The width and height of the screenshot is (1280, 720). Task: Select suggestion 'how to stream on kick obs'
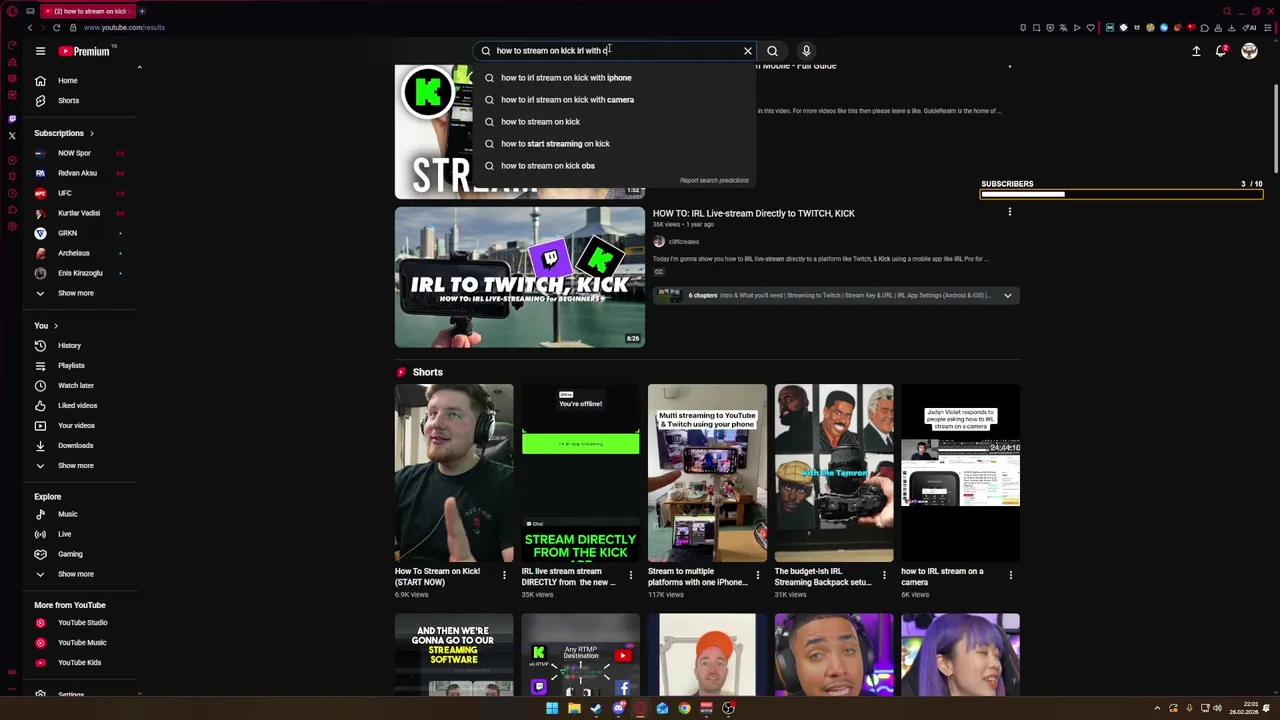[x=615, y=165]
